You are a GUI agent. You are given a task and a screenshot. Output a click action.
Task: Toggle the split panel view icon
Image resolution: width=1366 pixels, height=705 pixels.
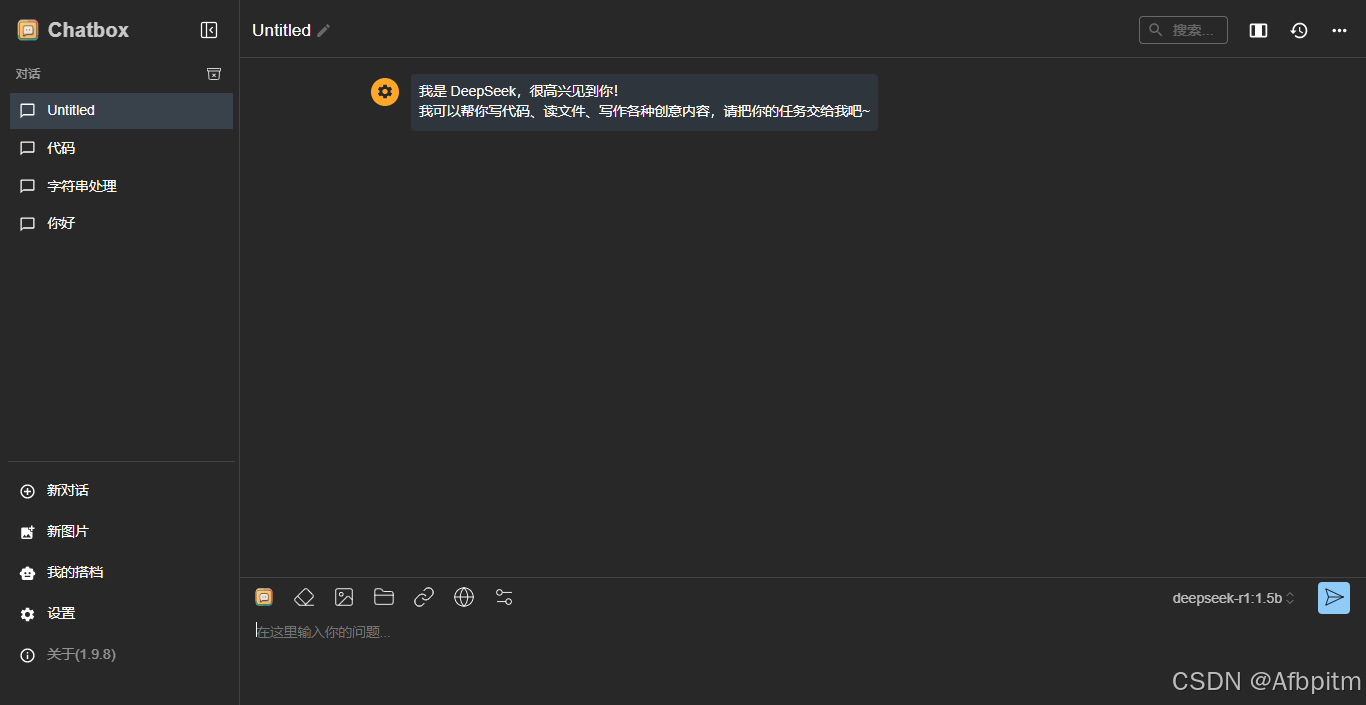(x=1259, y=30)
